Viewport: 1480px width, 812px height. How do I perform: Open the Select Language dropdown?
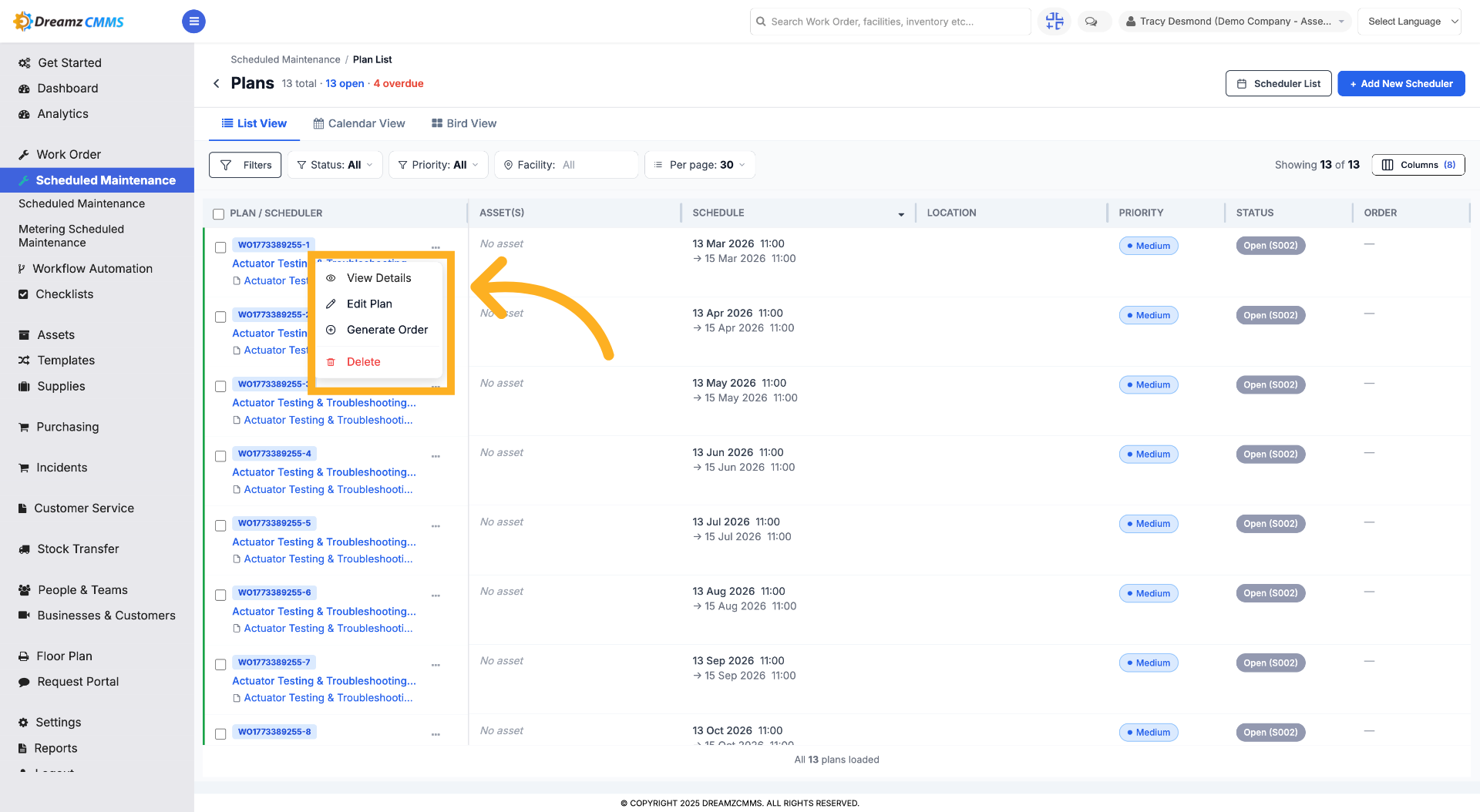(1410, 22)
